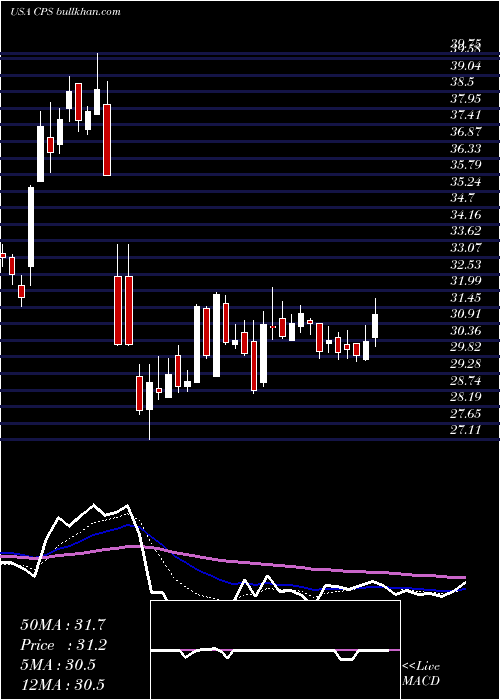Click the '5MA : 30.5' readout
Viewport: 500px width, 700px height.
(x=58, y=665)
